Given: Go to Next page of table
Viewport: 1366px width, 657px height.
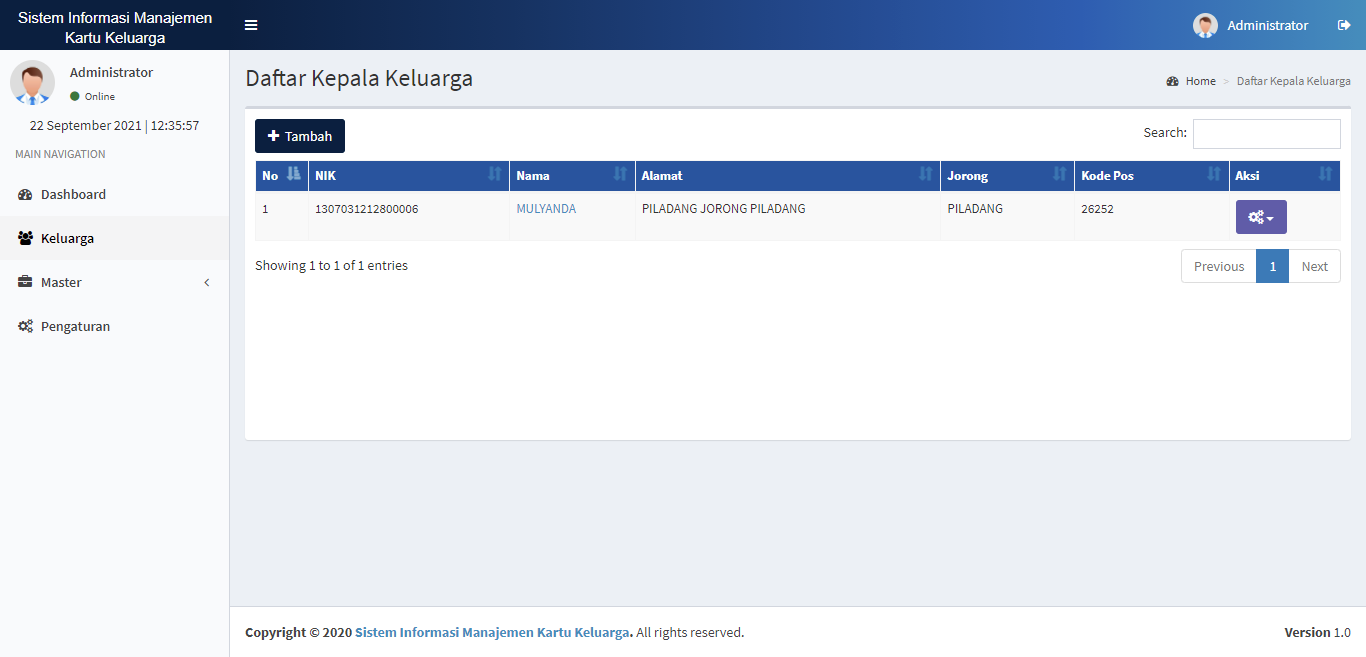Looking at the screenshot, I should coord(1314,266).
